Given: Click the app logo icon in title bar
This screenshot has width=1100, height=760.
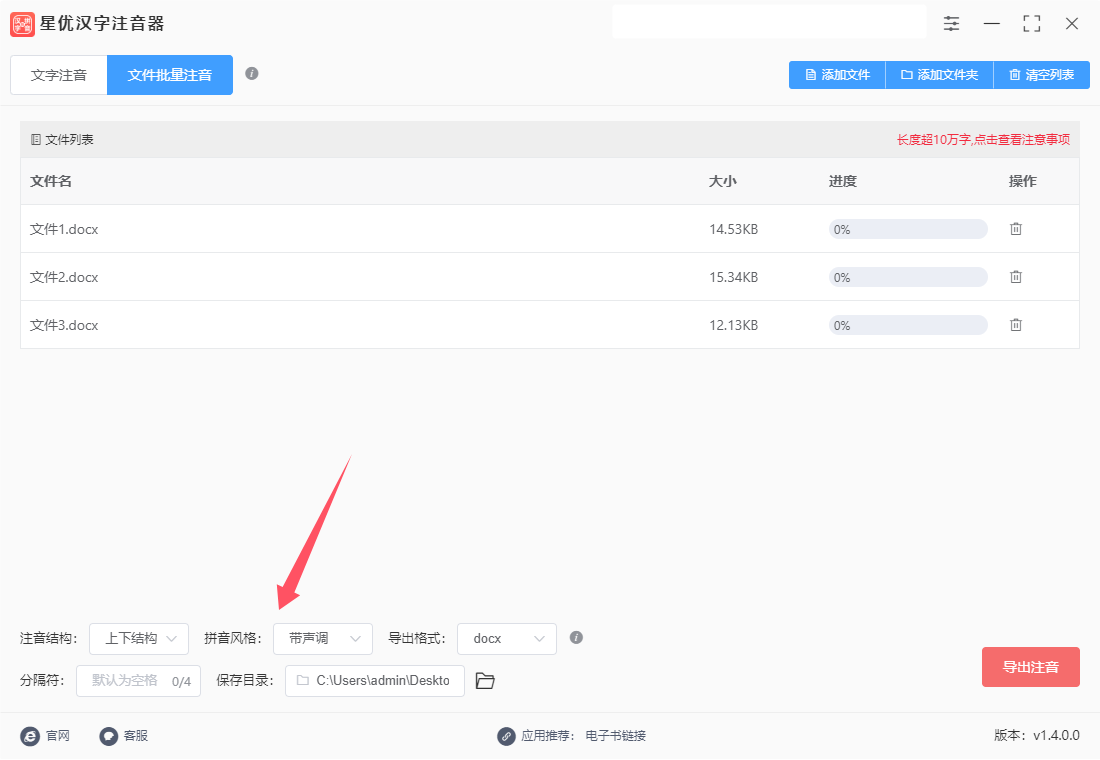Looking at the screenshot, I should click(x=22, y=24).
